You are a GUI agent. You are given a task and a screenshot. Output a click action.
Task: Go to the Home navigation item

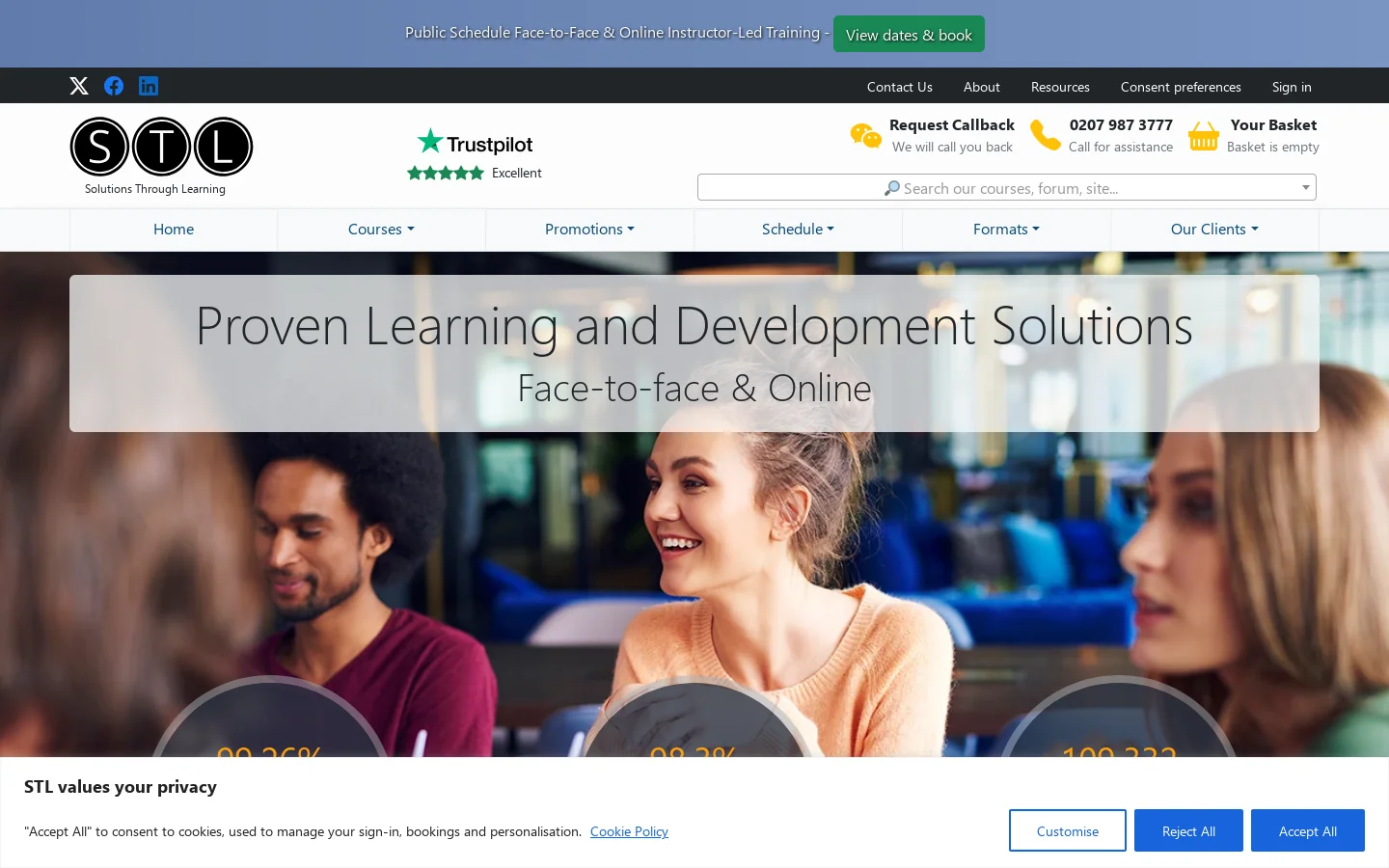tap(174, 229)
